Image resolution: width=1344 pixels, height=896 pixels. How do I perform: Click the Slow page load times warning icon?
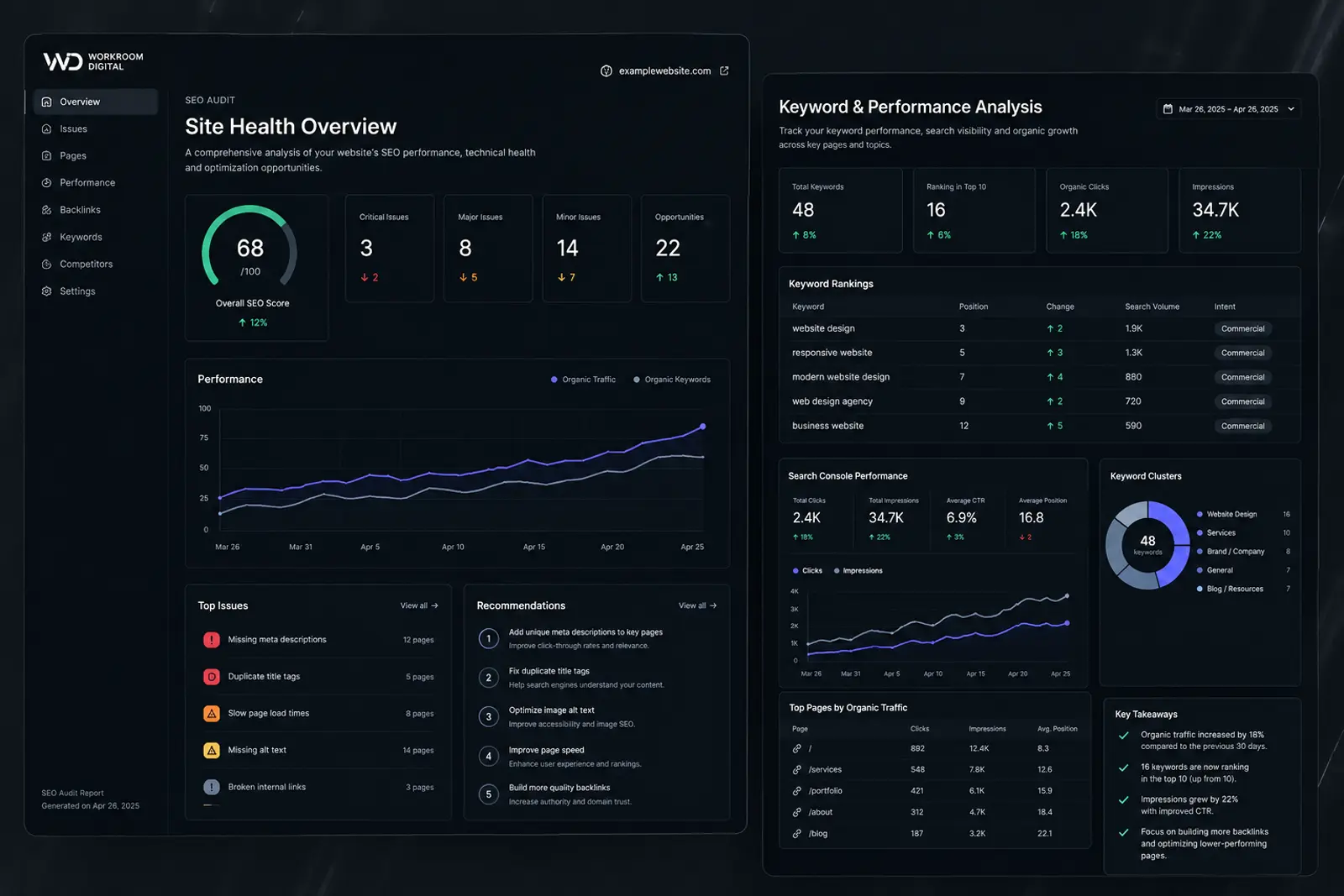(x=212, y=714)
